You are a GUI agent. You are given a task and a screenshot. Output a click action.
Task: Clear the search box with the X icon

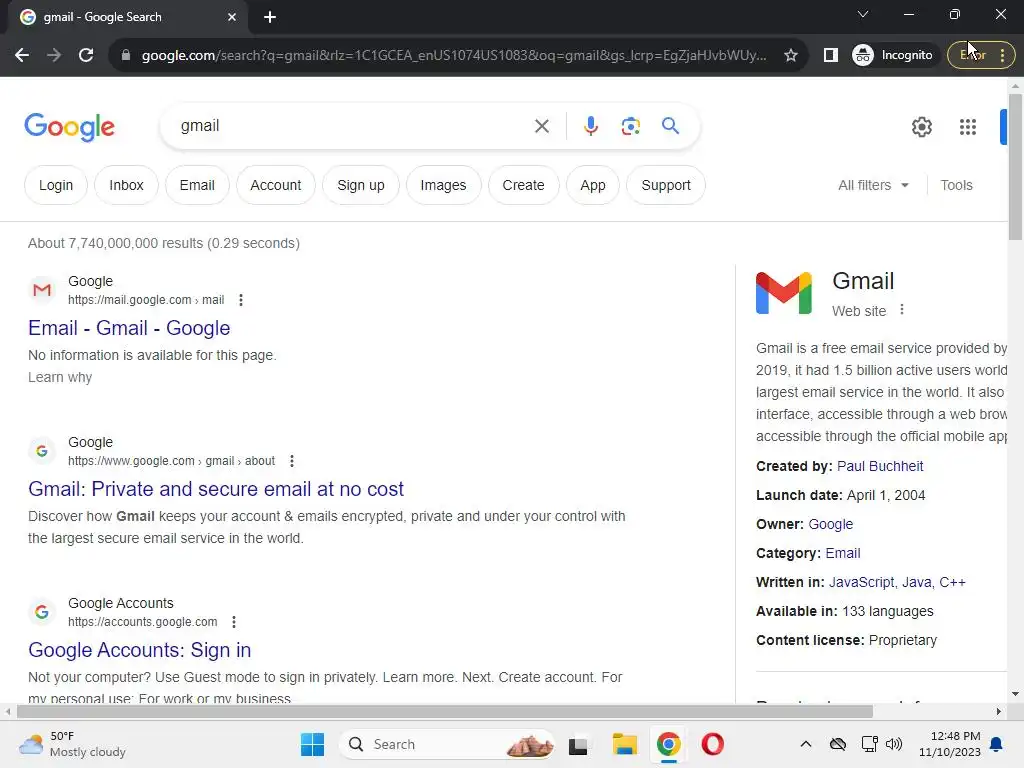pyautogui.click(x=542, y=126)
